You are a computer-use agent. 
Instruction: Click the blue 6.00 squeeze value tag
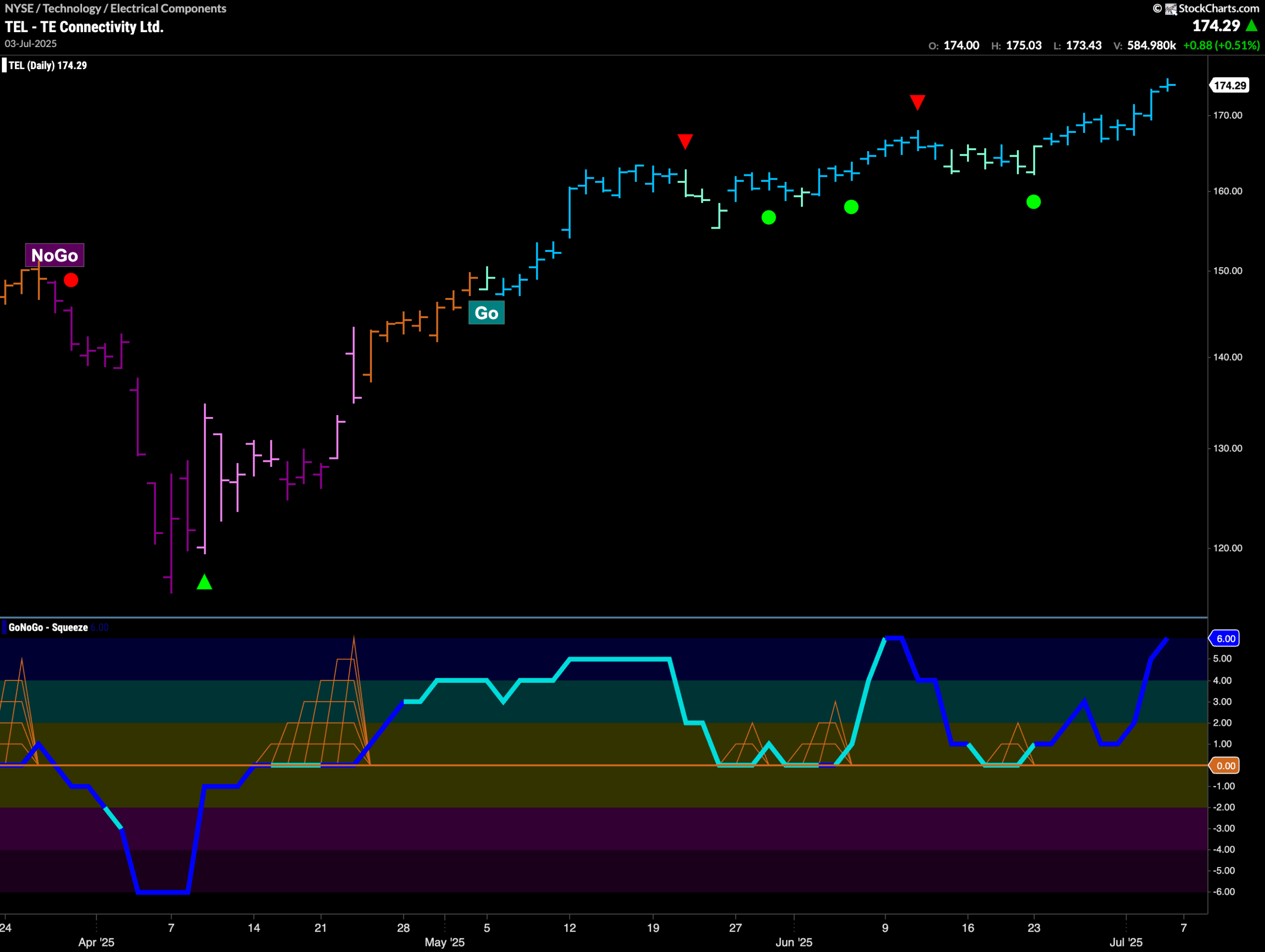pyautogui.click(x=1225, y=639)
